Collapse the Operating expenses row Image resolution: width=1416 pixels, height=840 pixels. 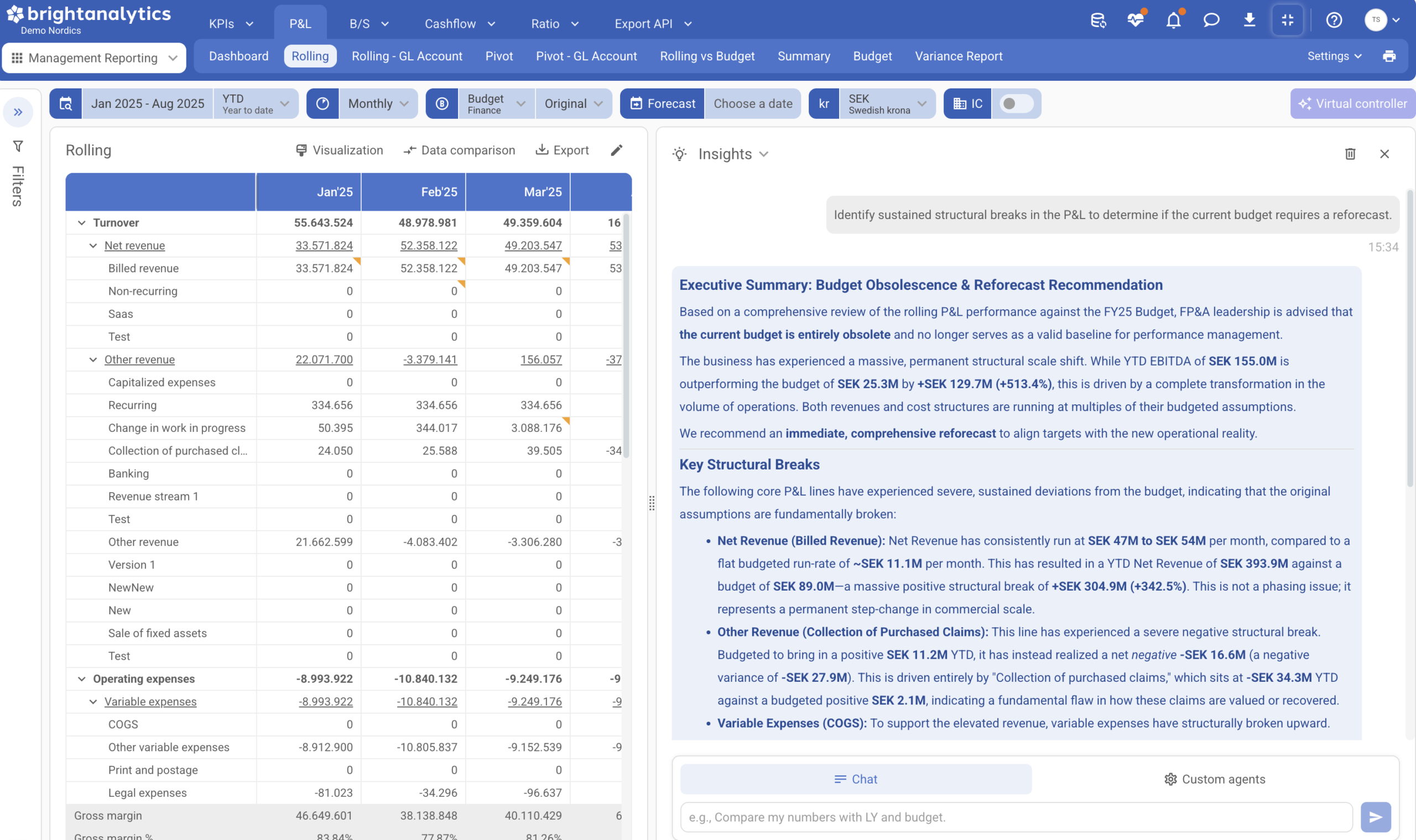click(x=81, y=678)
